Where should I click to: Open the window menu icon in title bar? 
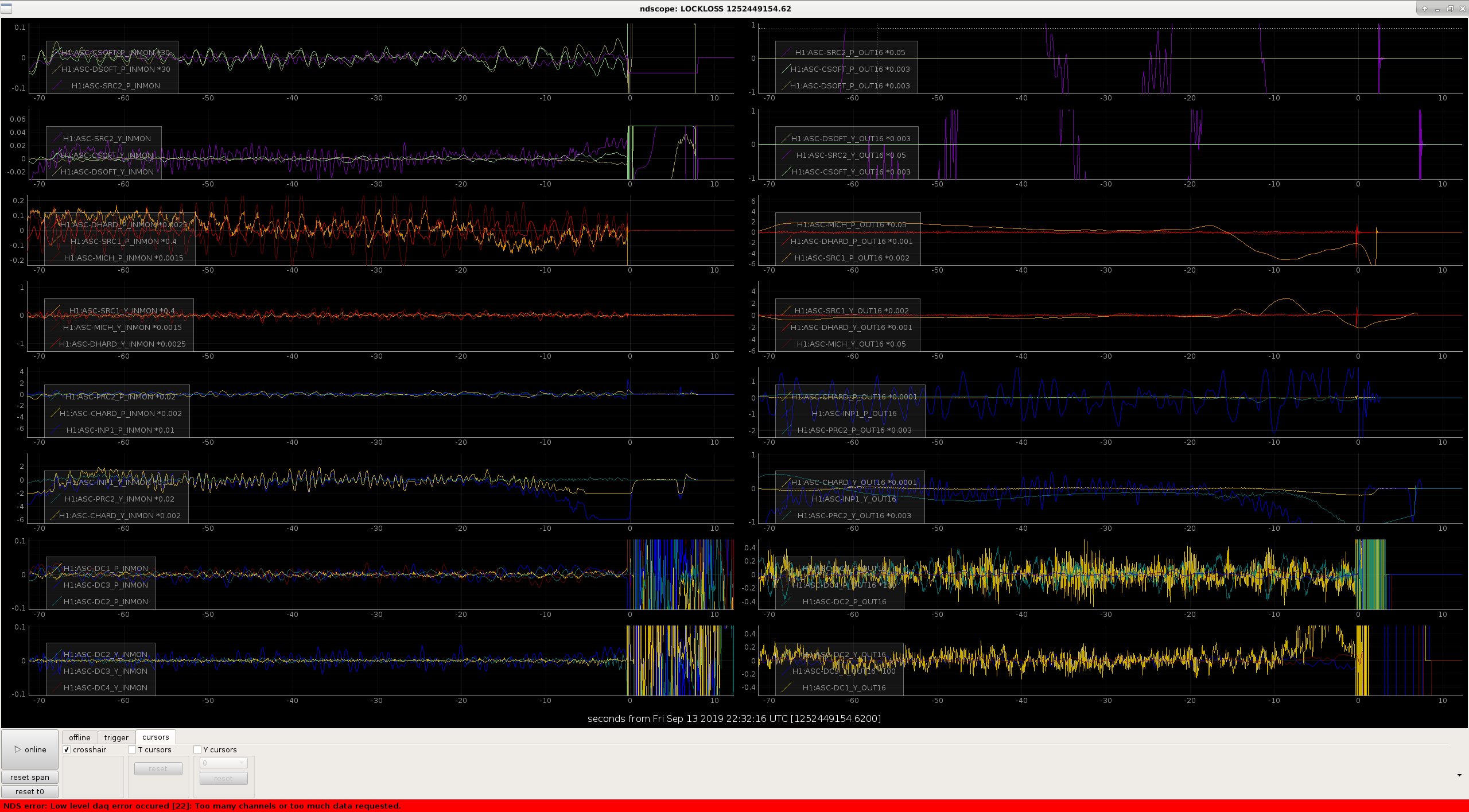point(6,9)
